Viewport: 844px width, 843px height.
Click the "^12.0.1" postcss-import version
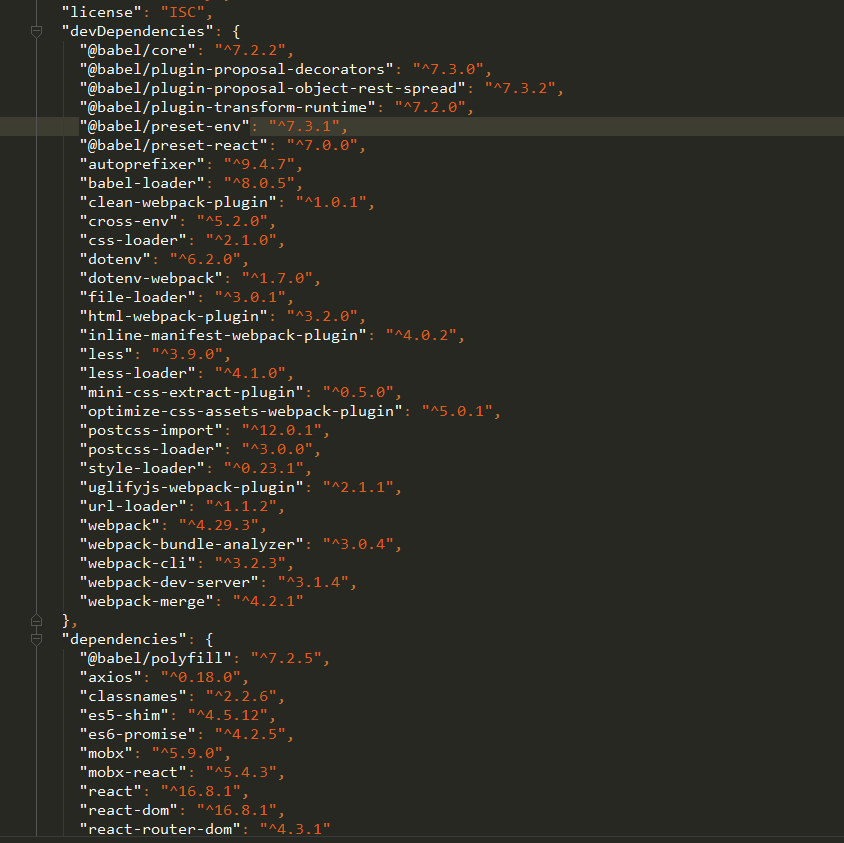point(282,431)
